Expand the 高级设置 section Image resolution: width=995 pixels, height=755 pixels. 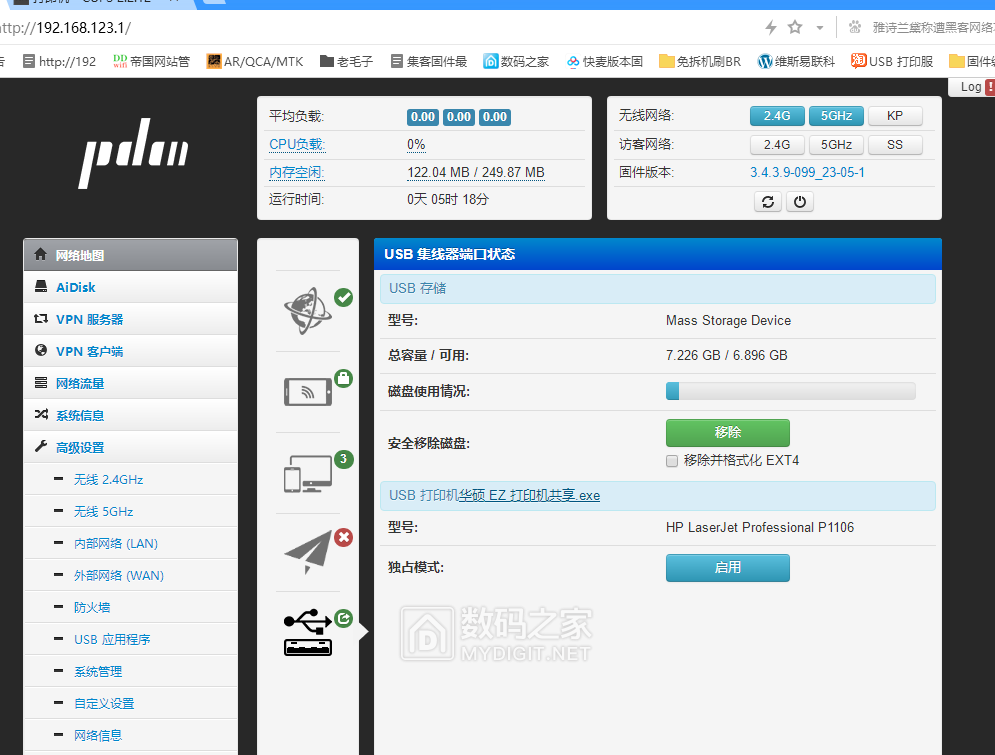click(79, 446)
